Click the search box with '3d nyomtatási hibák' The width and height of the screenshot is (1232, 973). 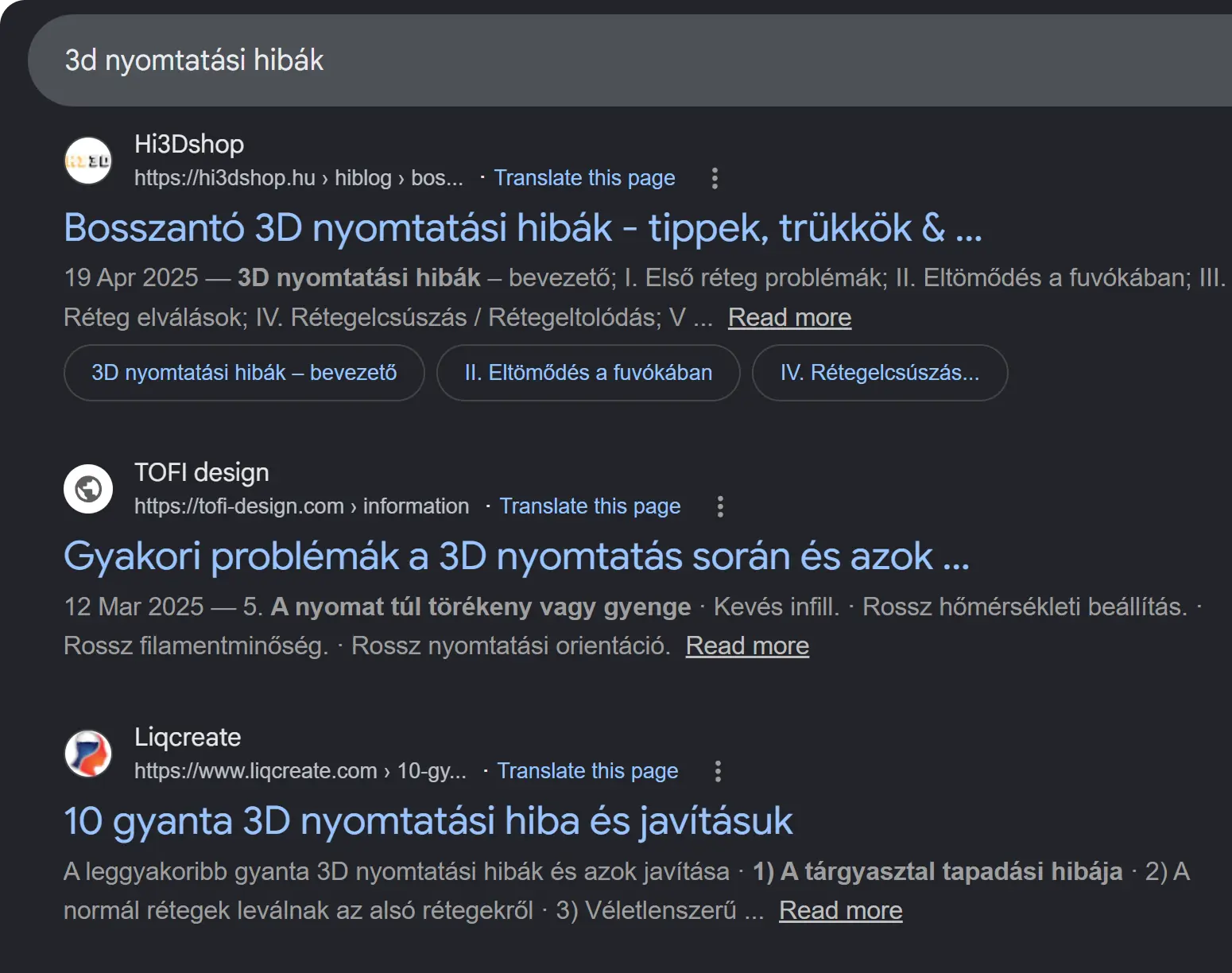tap(630, 60)
